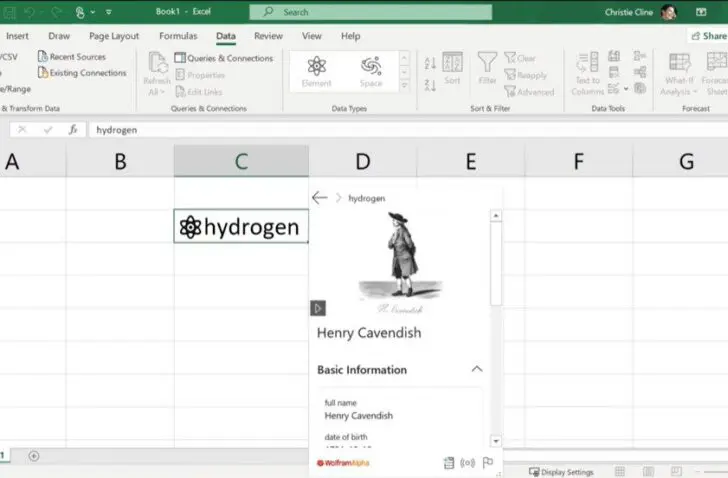Select column E header
The image size is (728, 478).
tap(471, 161)
